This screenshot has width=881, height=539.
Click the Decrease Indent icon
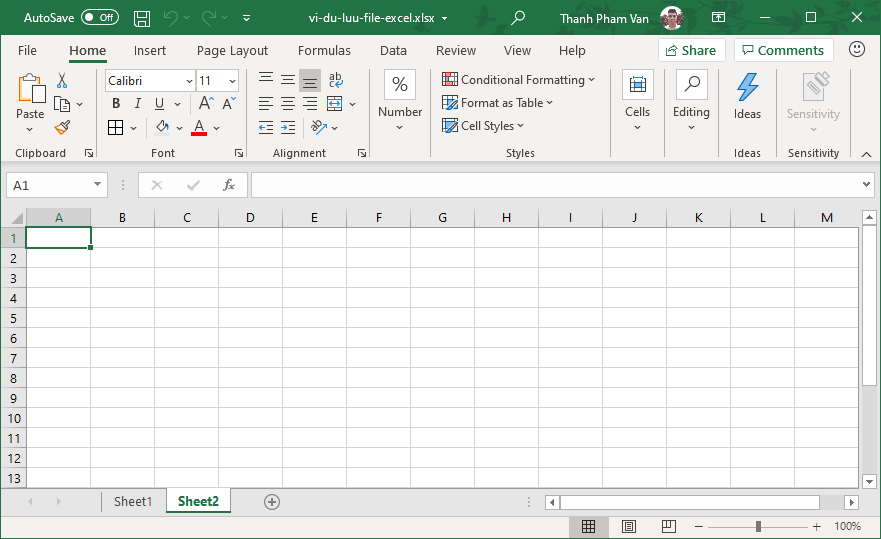pos(266,128)
